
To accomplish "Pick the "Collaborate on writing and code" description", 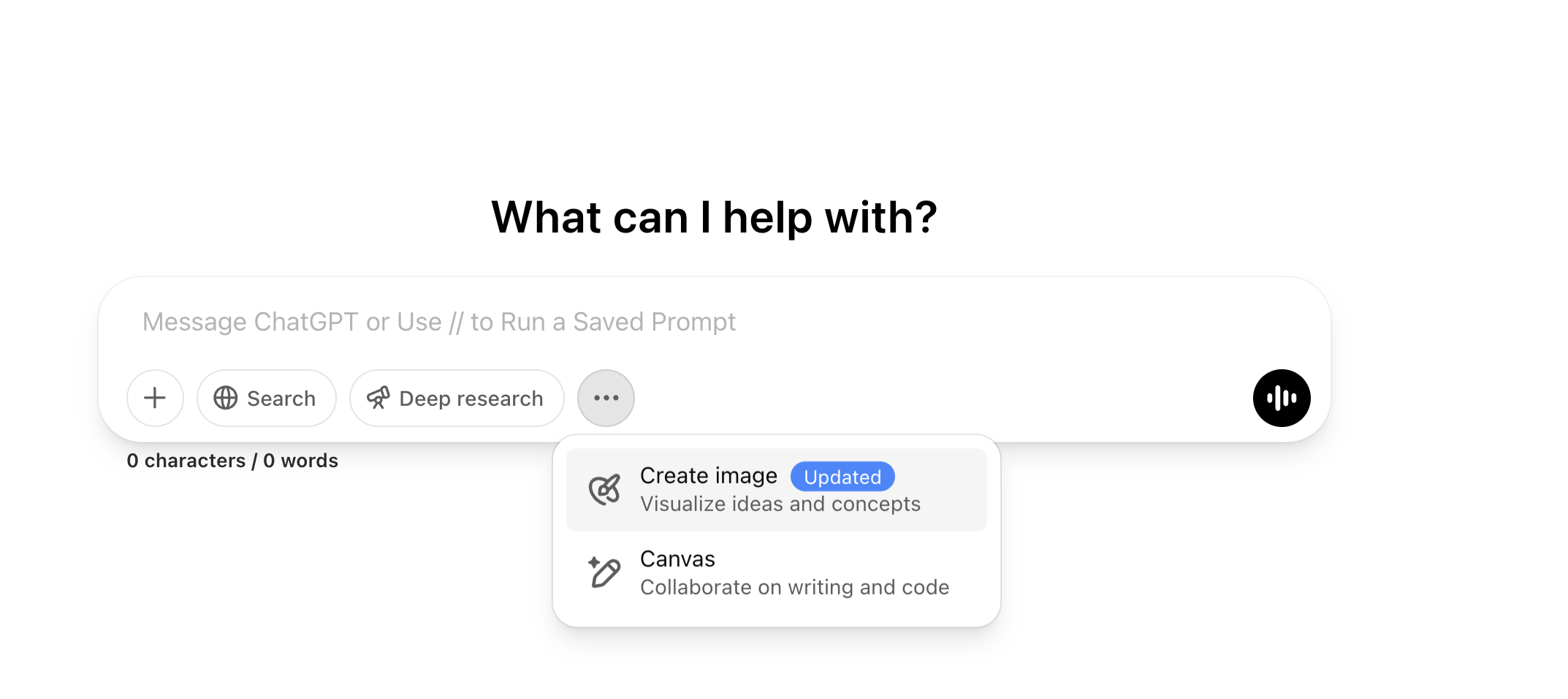I will pyautogui.click(x=794, y=588).
